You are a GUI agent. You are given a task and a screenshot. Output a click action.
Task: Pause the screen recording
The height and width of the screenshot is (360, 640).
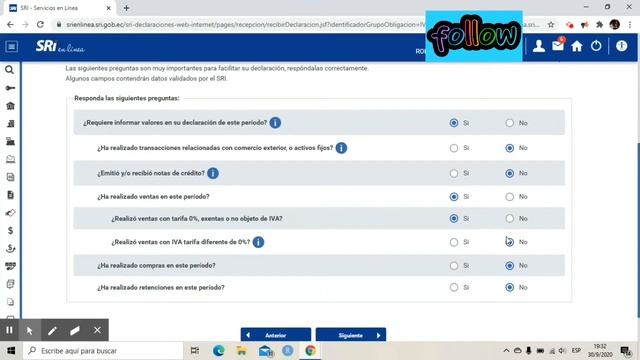(x=9, y=330)
